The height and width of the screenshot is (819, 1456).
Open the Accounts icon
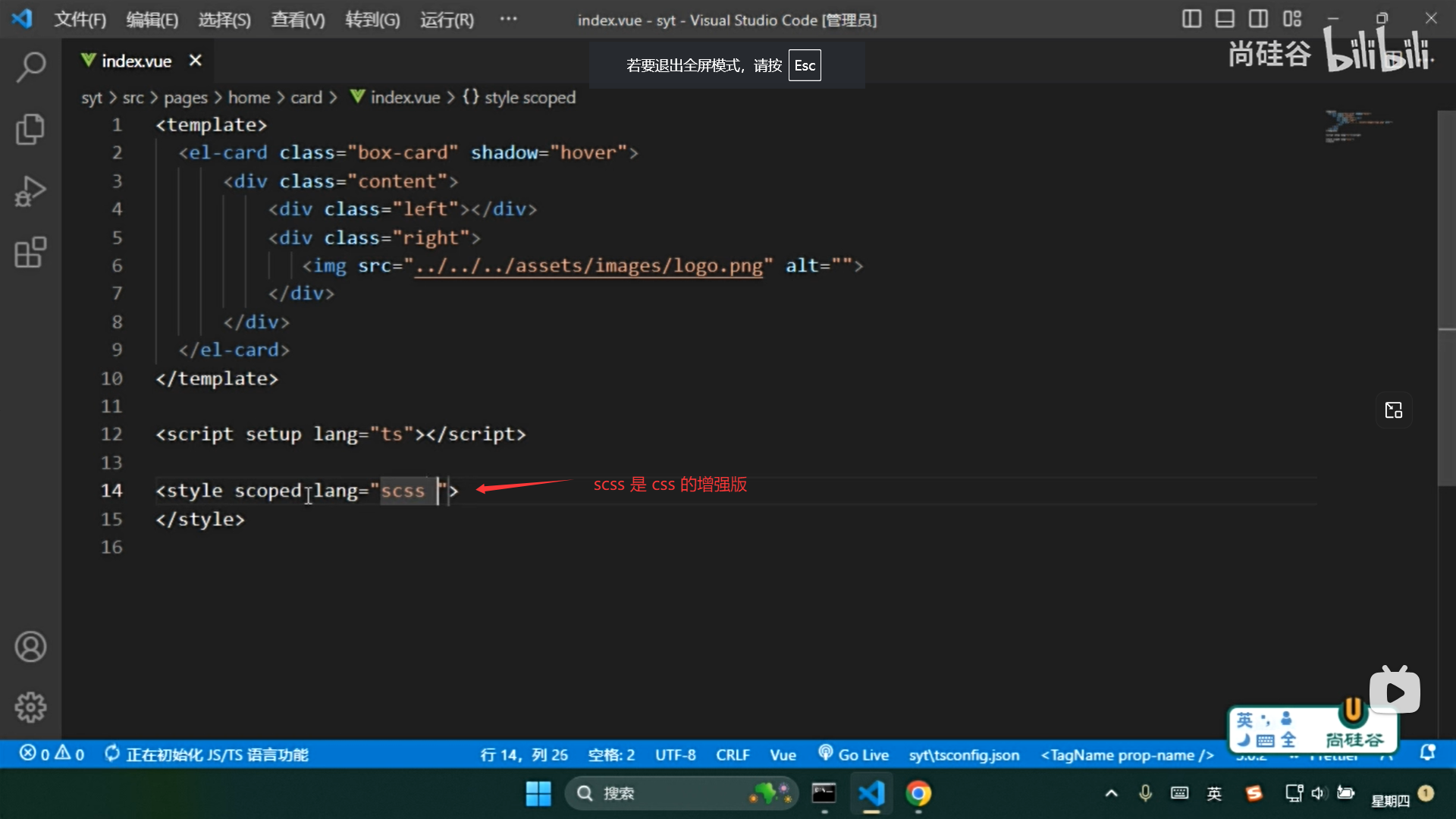30,647
